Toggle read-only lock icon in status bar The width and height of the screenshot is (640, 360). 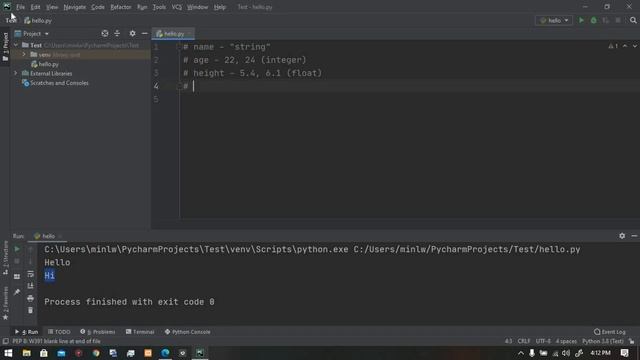pyautogui.click(x=631, y=341)
